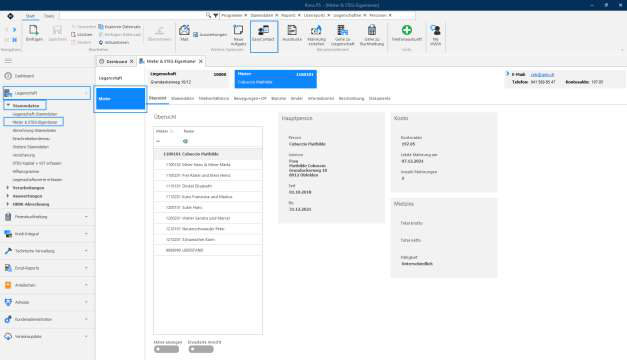This screenshot has height=360, width=627.
Task: Click the person icon at ribbon's right end
Action: coord(435,30)
